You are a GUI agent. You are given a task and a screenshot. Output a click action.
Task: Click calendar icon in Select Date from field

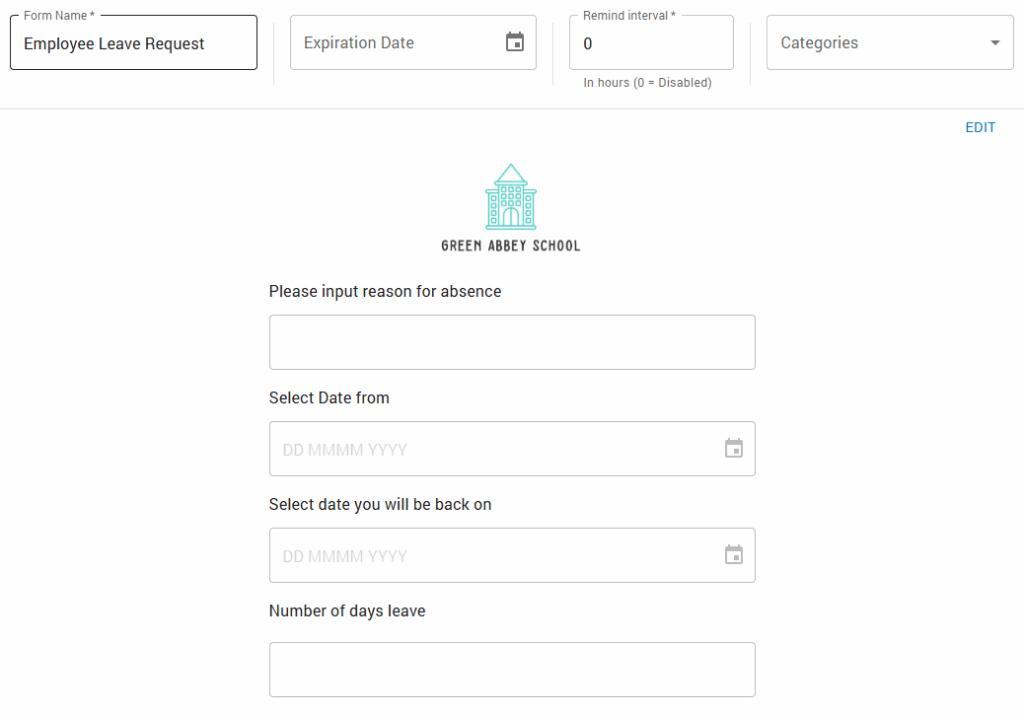coord(734,449)
